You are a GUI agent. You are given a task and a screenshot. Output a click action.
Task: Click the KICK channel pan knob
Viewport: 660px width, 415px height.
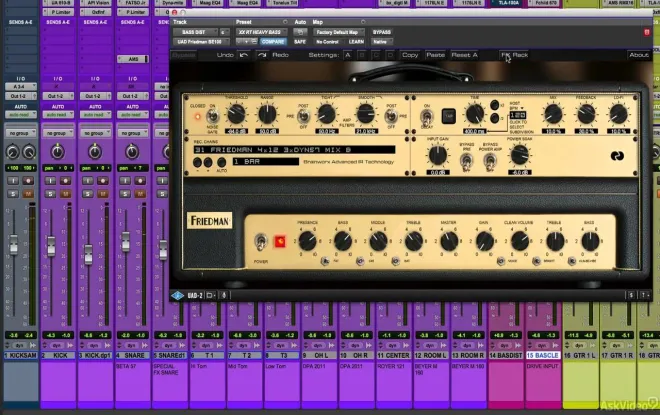pos(58,152)
